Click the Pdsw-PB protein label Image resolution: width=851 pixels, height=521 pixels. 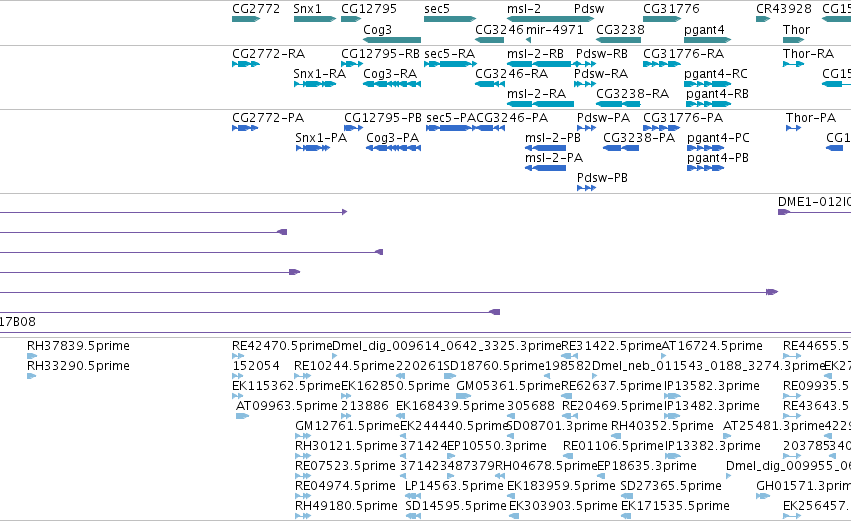pyautogui.click(x=602, y=178)
